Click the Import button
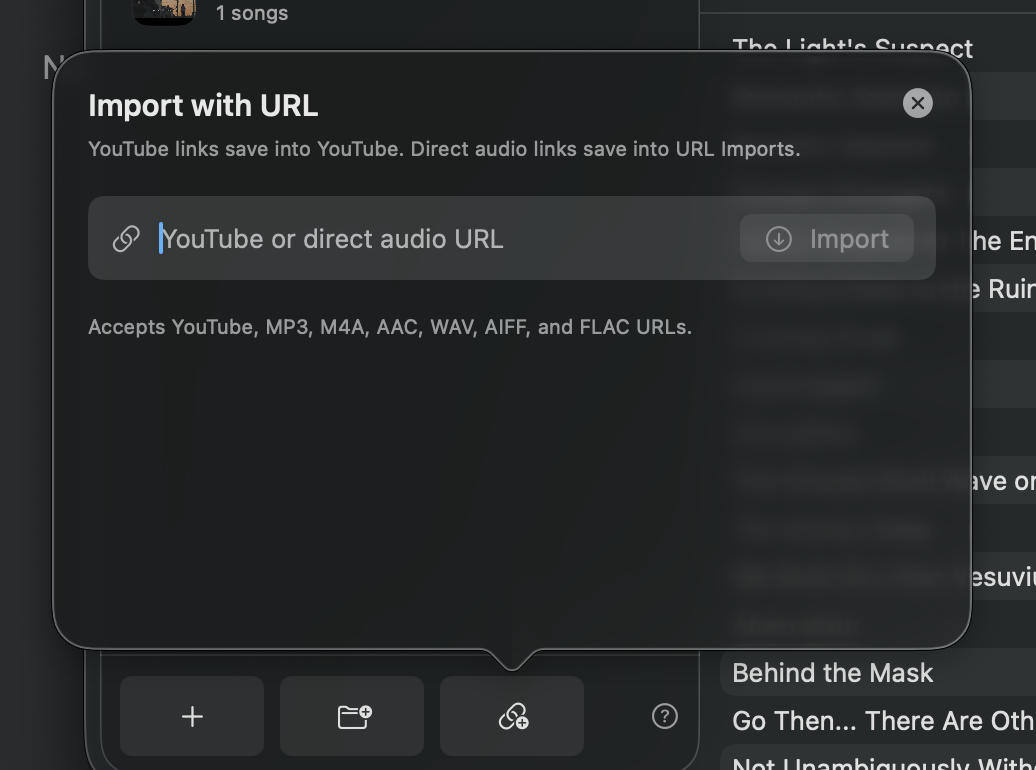Image resolution: width=1036 pixels, height=770 pixels. coord(827,239)
